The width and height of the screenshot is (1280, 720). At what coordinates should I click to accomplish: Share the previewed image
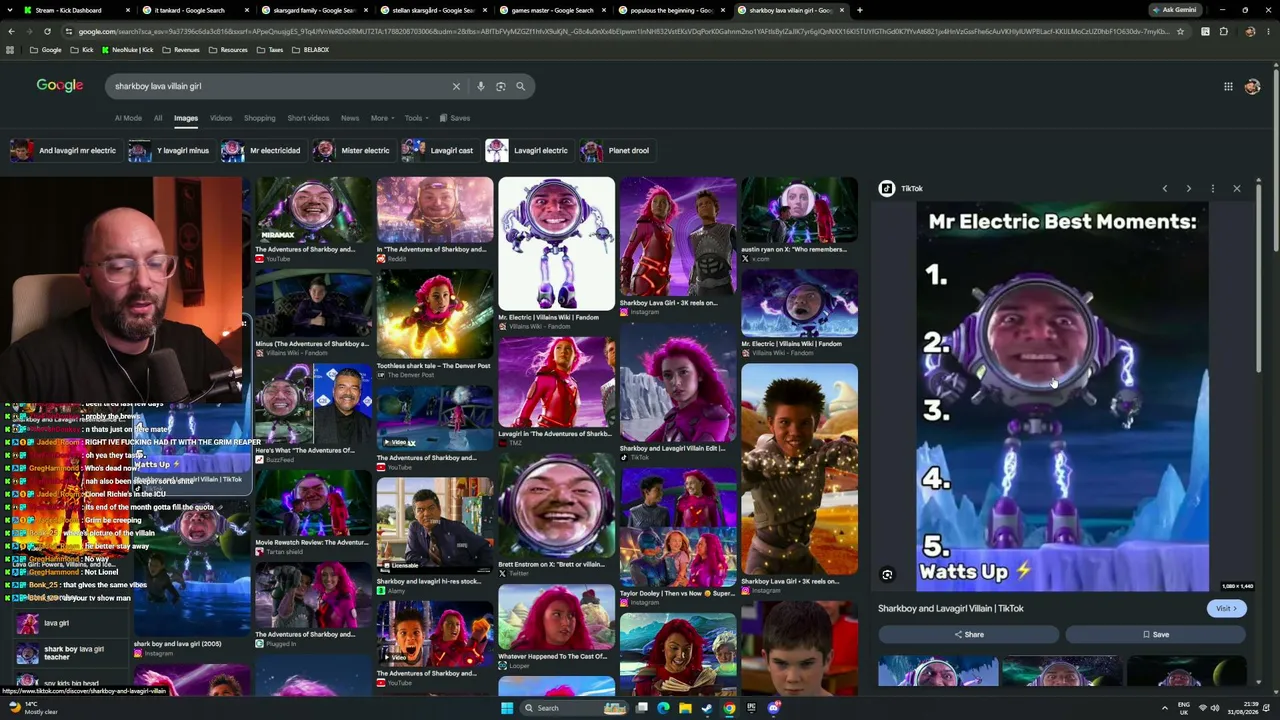tap(968, 634)
